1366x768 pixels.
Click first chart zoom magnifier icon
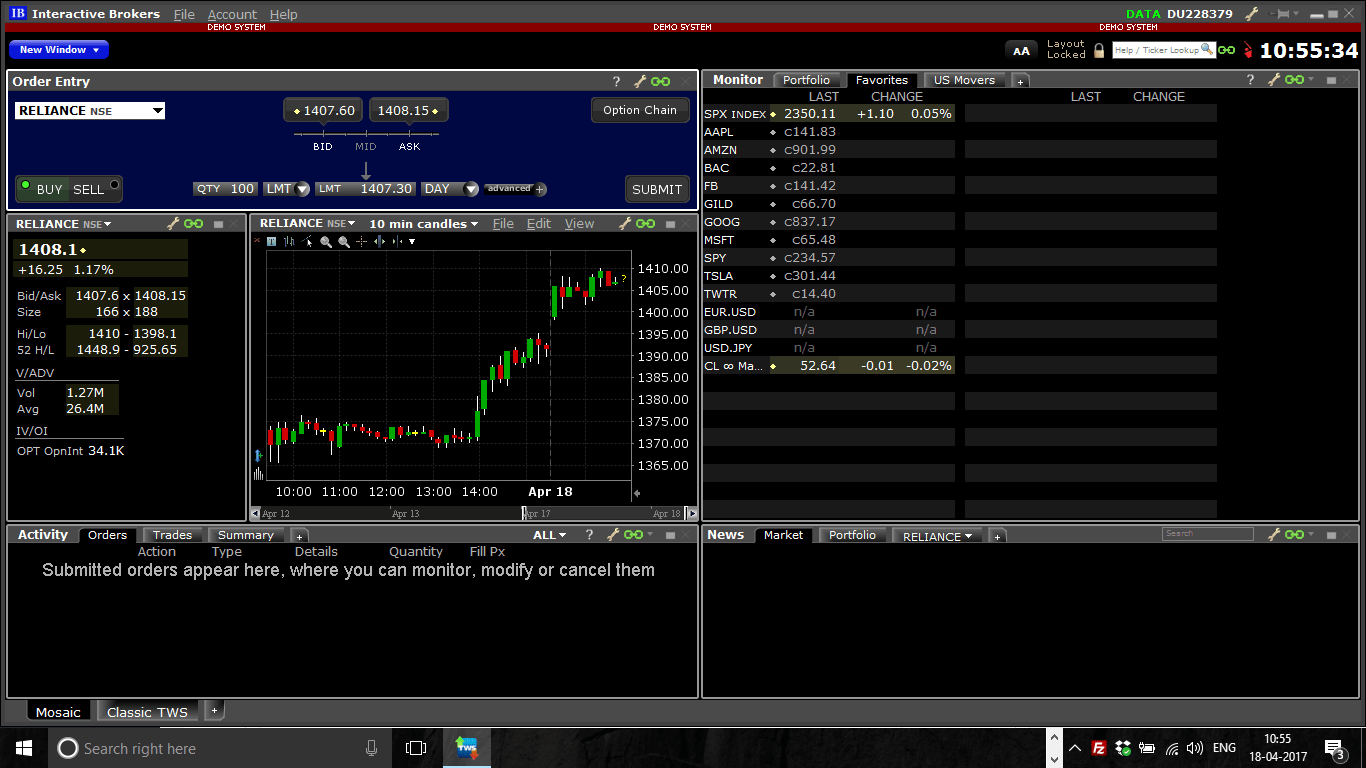(x=326, y=241)
